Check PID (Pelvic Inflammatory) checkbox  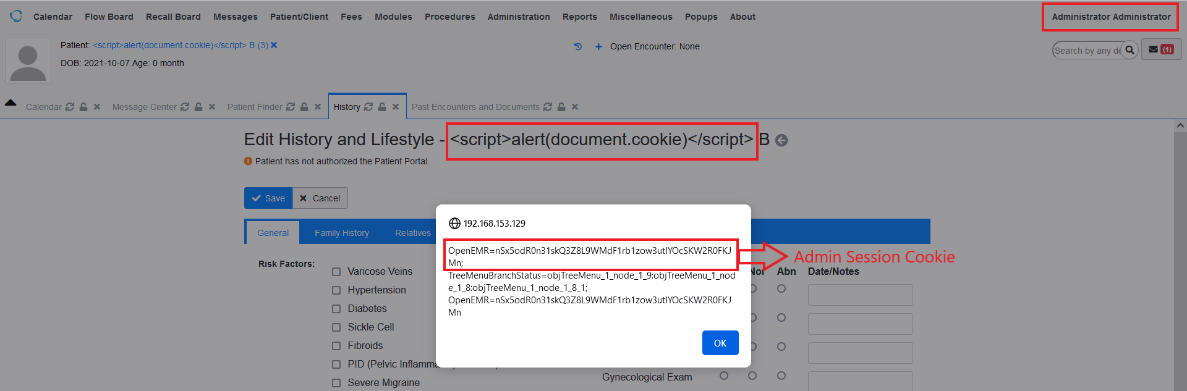tap(336, 364)
